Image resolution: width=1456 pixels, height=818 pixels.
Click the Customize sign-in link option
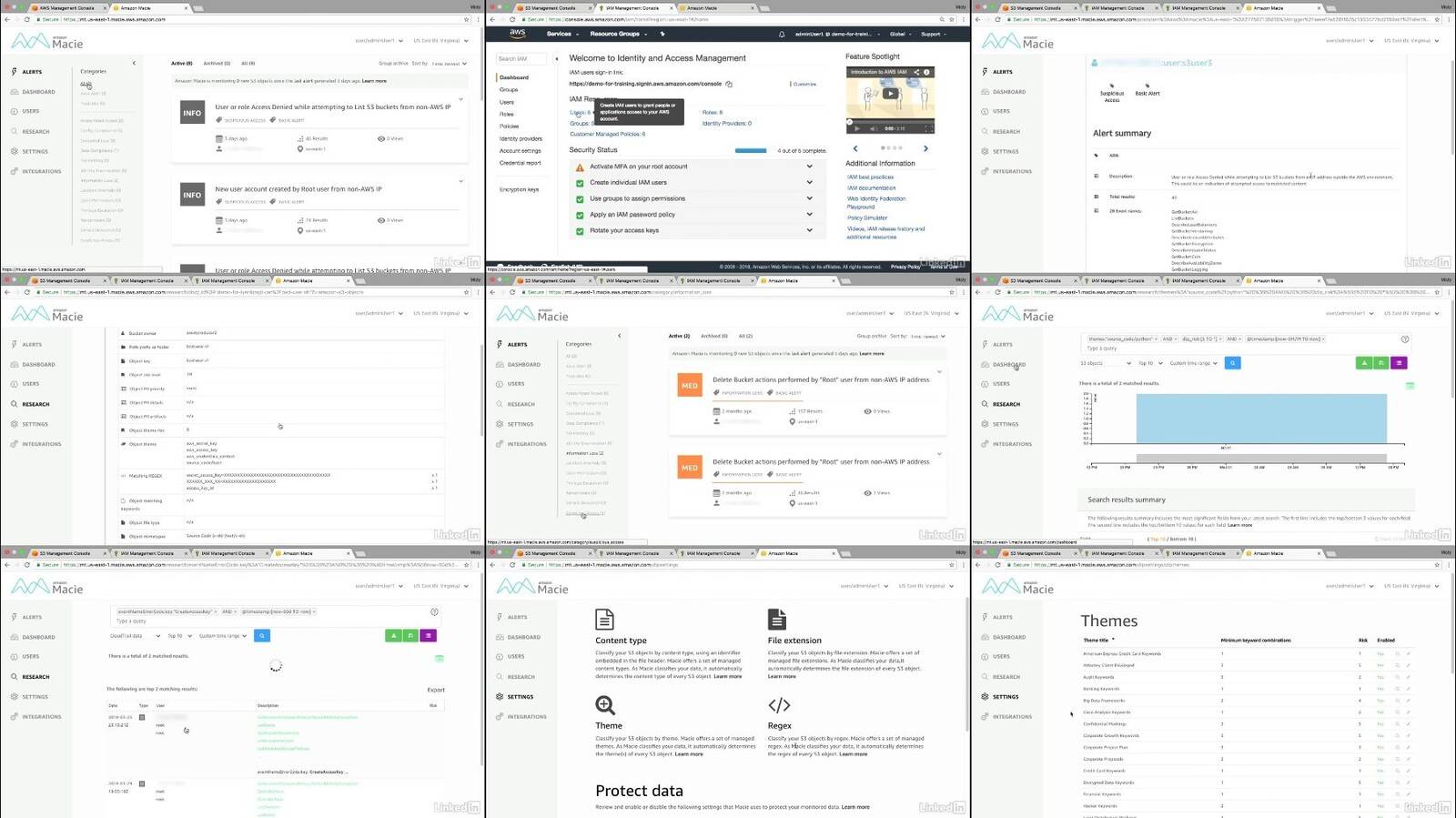coord(804,84)
